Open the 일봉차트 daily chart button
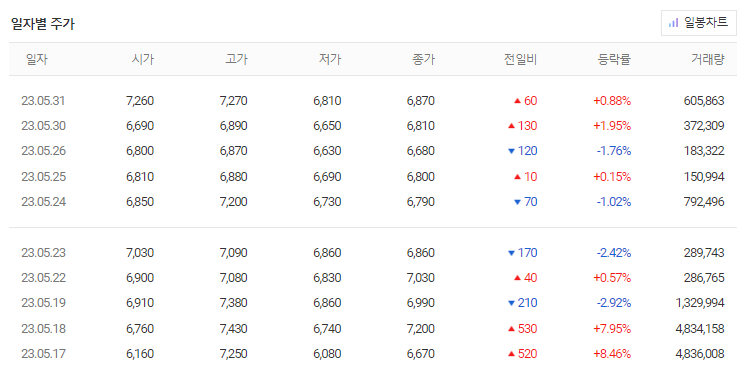 tap(698, 23)
